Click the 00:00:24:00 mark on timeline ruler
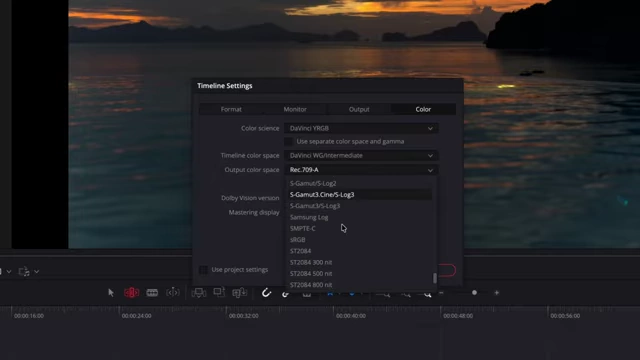Screen dimensions: 640x360 click(136, 316)
